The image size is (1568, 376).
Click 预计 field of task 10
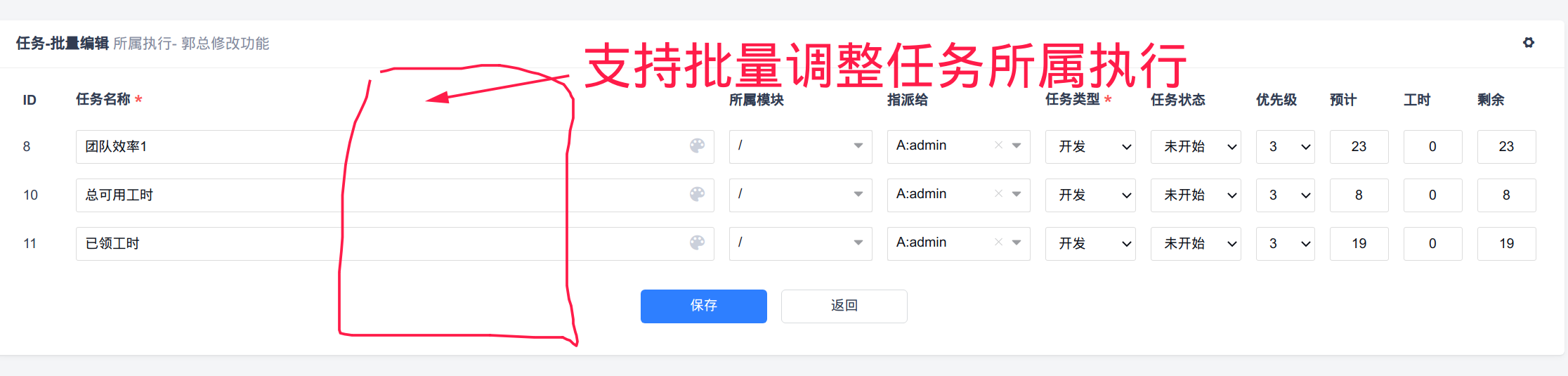coord(1359,195)
